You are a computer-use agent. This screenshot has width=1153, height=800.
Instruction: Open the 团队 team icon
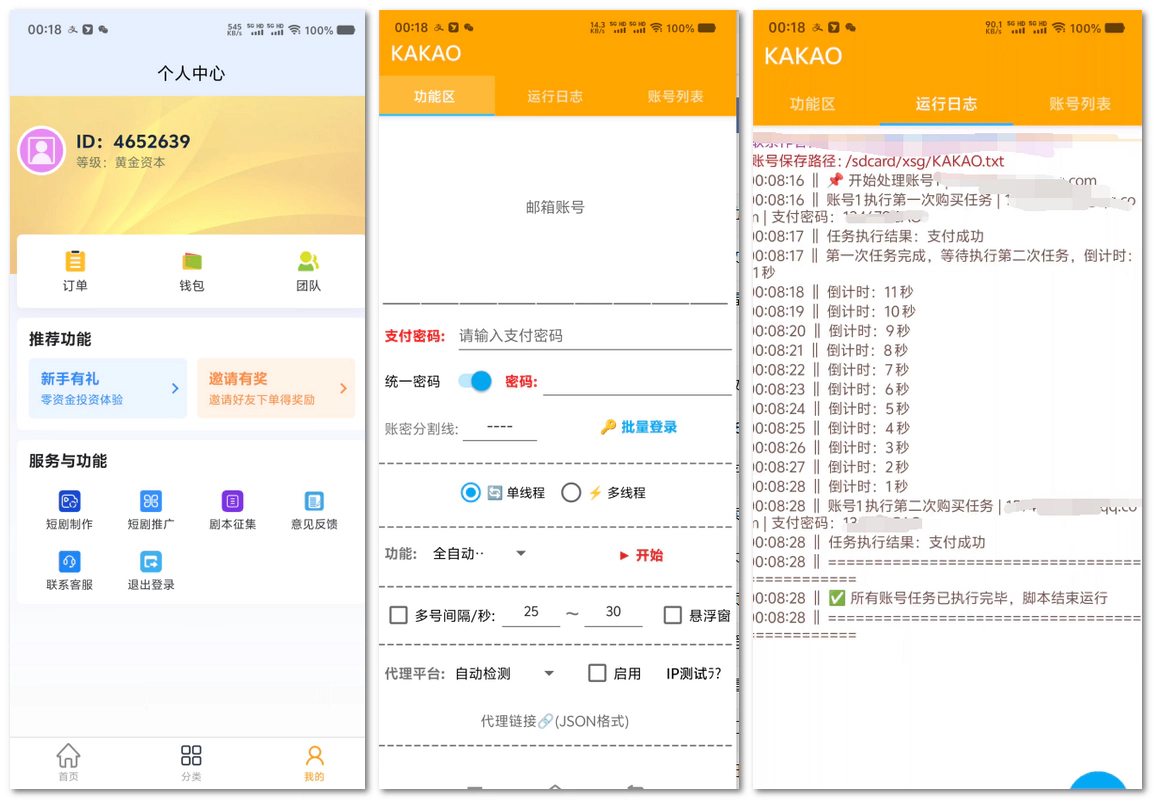(x=308, y=262)
